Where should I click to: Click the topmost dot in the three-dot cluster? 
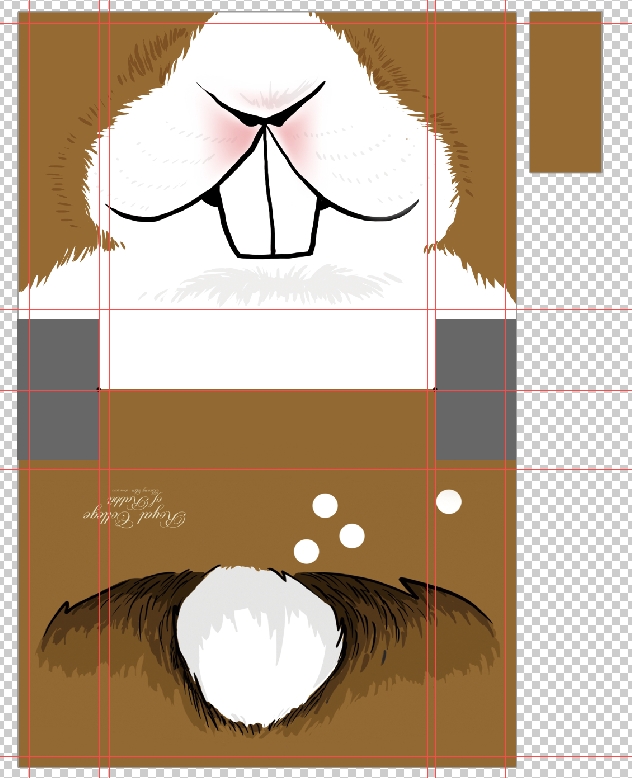click(325, 506)
